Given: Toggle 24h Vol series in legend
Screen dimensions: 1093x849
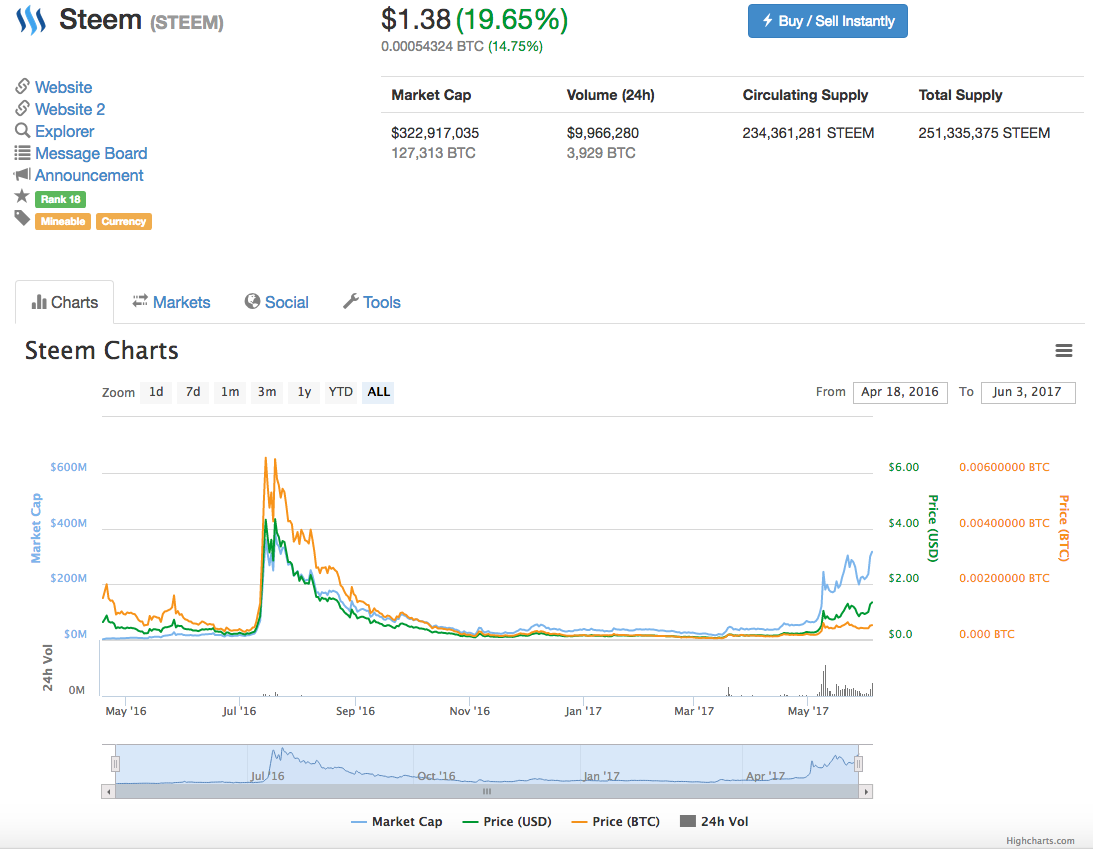Looking at the screenshot, I should [x=714, y=822].
